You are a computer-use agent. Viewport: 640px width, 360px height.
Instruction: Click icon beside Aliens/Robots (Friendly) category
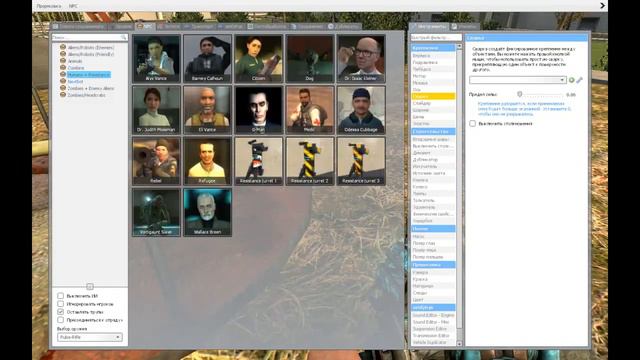[x=63, y=54]
